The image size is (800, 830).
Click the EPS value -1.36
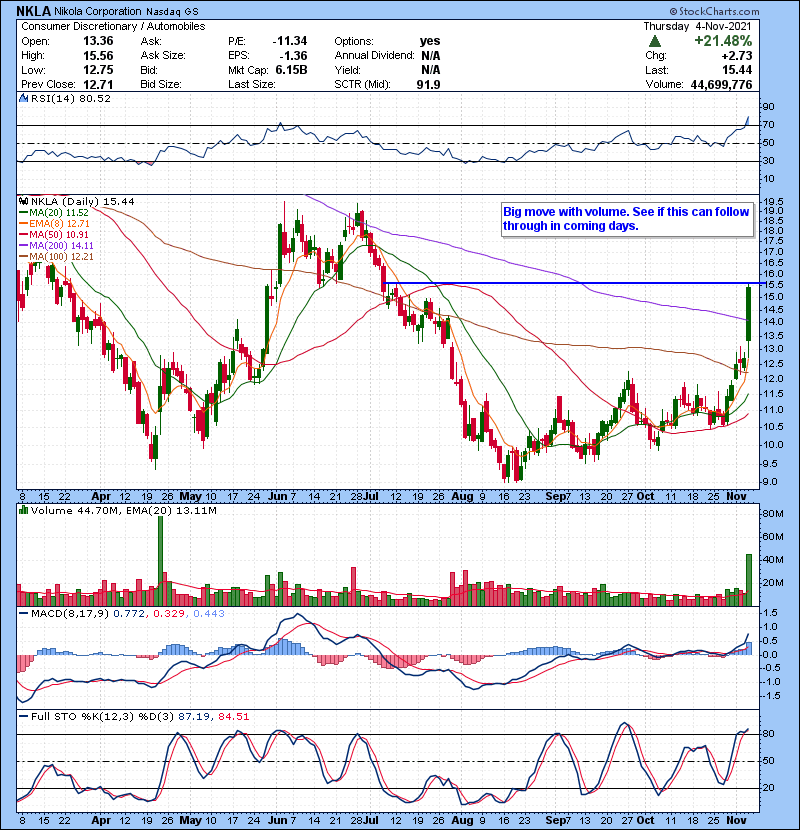tap(293, 56)
